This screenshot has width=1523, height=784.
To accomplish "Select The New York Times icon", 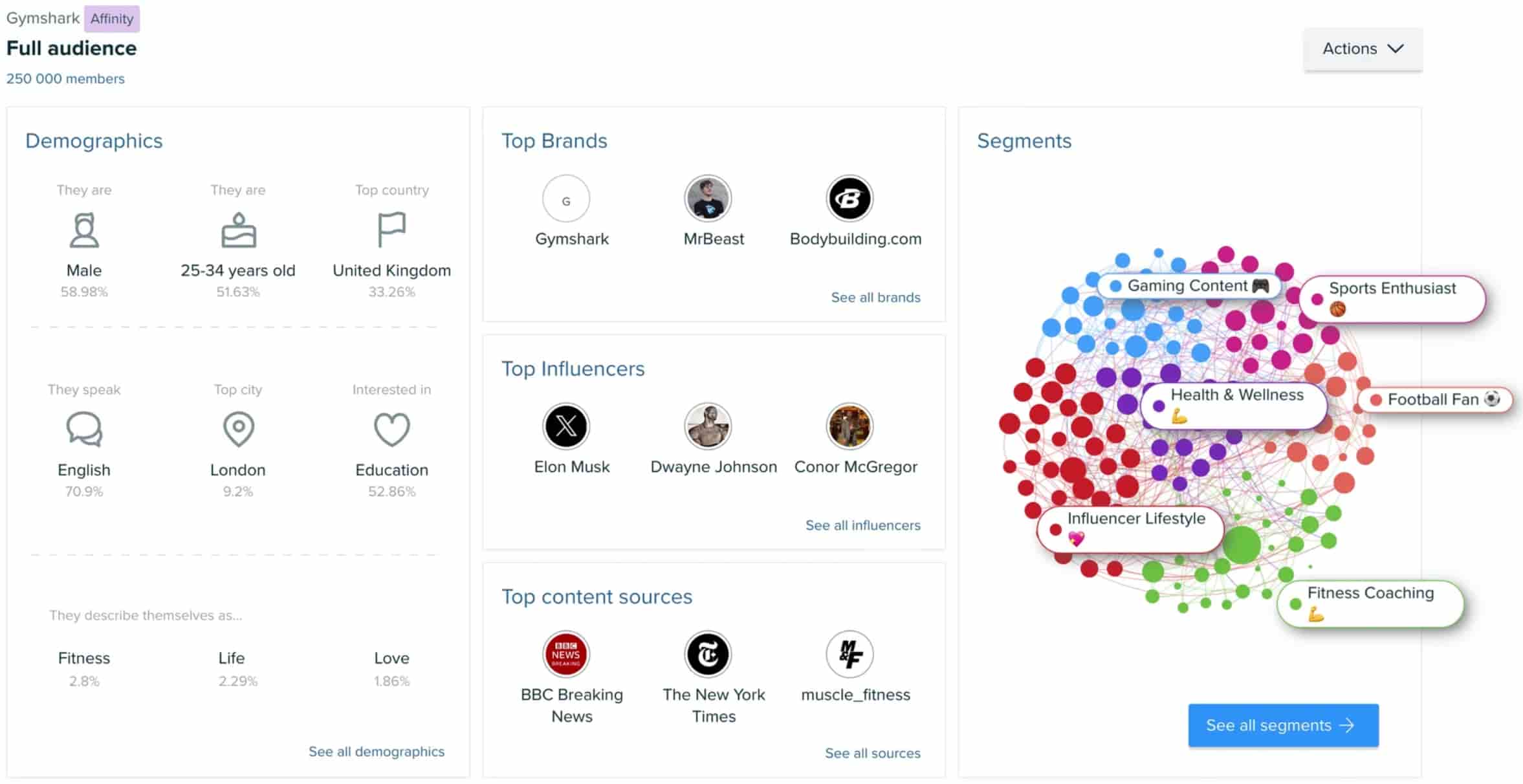I will pos(708,654).
